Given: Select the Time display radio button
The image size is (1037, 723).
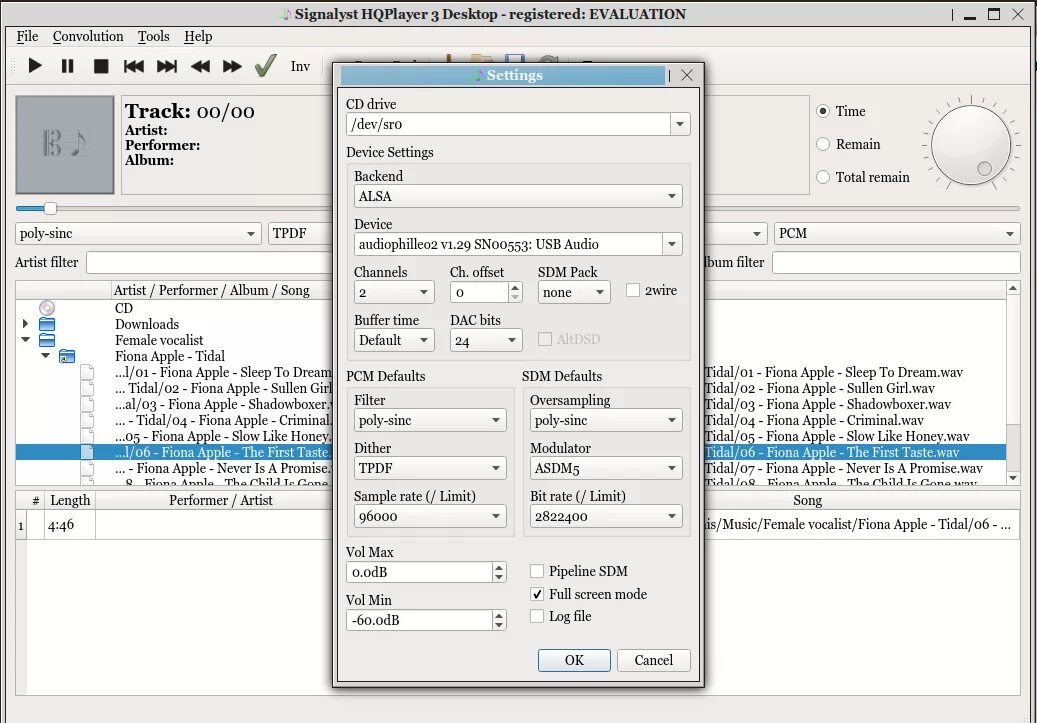Looking at the screenshot, I should pyautogui.click(x=823, y=111).
